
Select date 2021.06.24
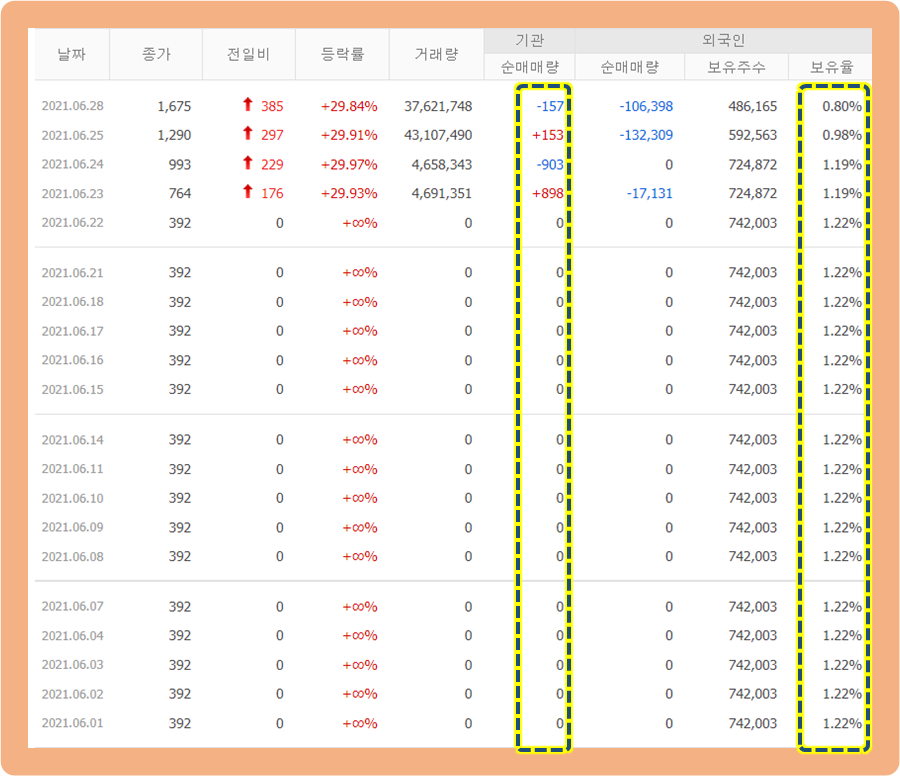click(x=73, y=165)
